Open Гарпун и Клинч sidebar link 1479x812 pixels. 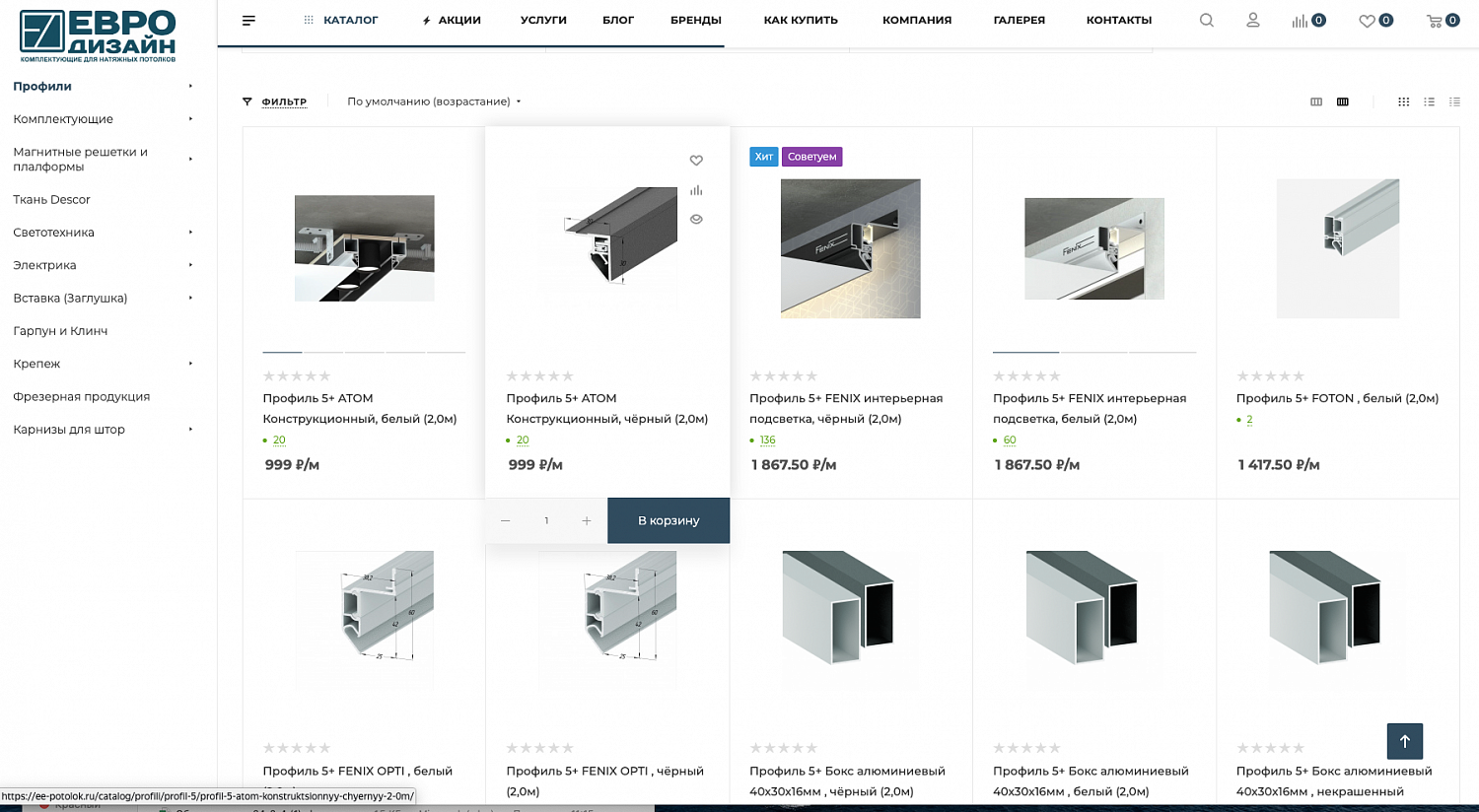click(x=60, y=331)
